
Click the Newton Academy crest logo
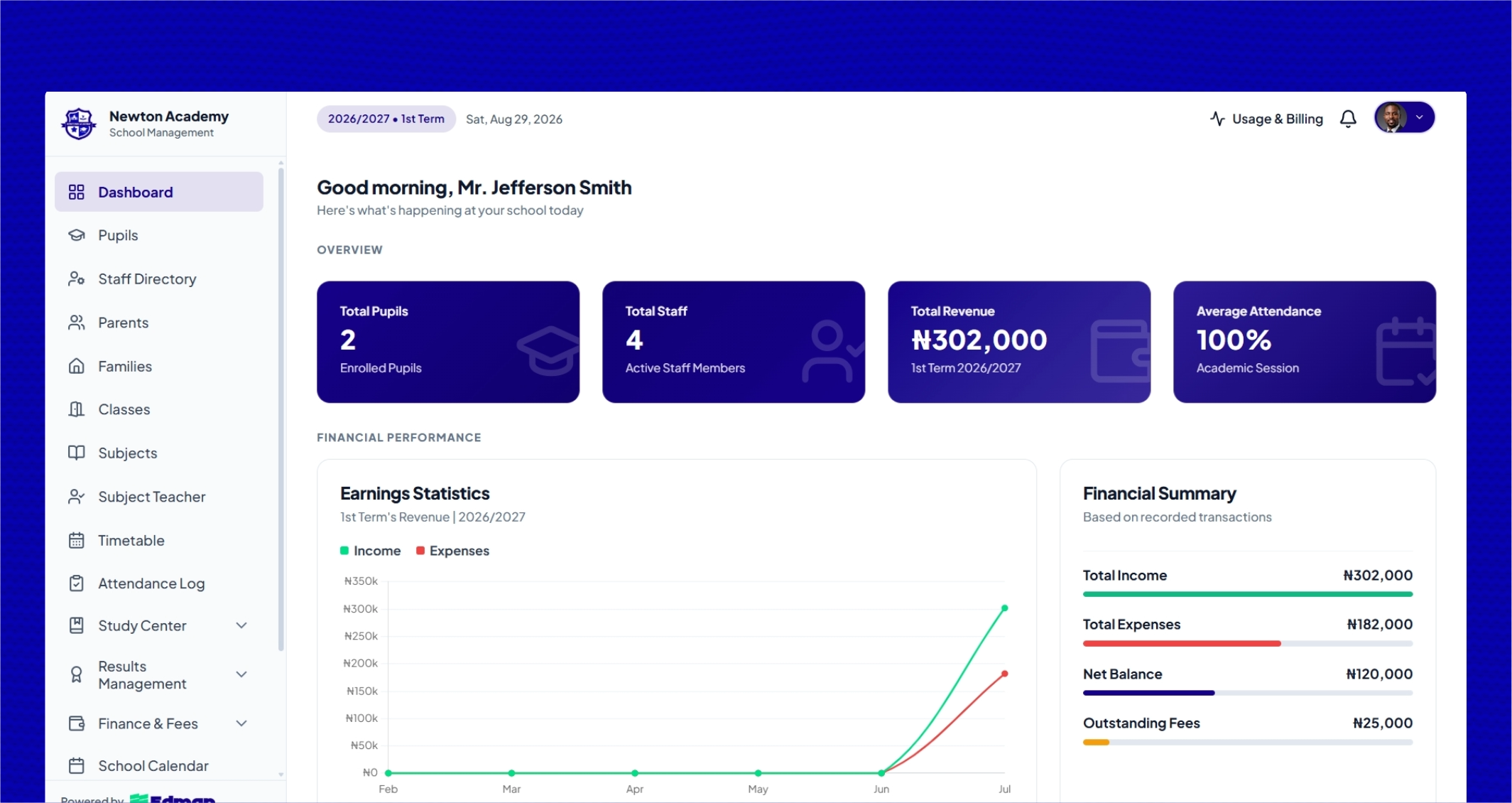click(79, 124)
